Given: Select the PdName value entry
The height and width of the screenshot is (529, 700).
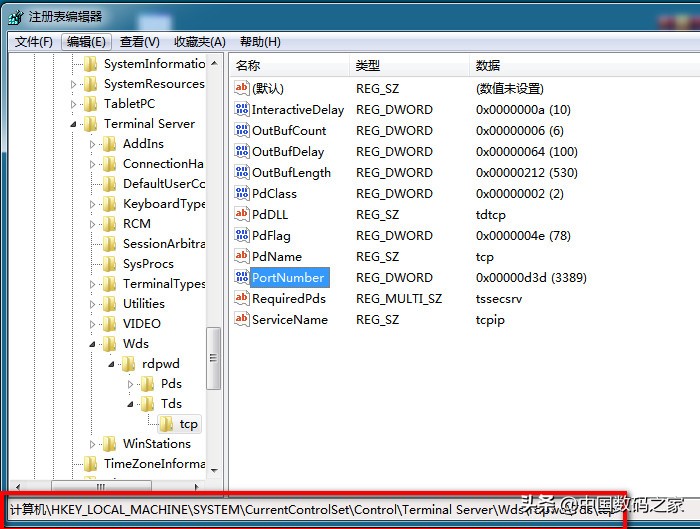Looking at the screenshot, I should point(276,256).
